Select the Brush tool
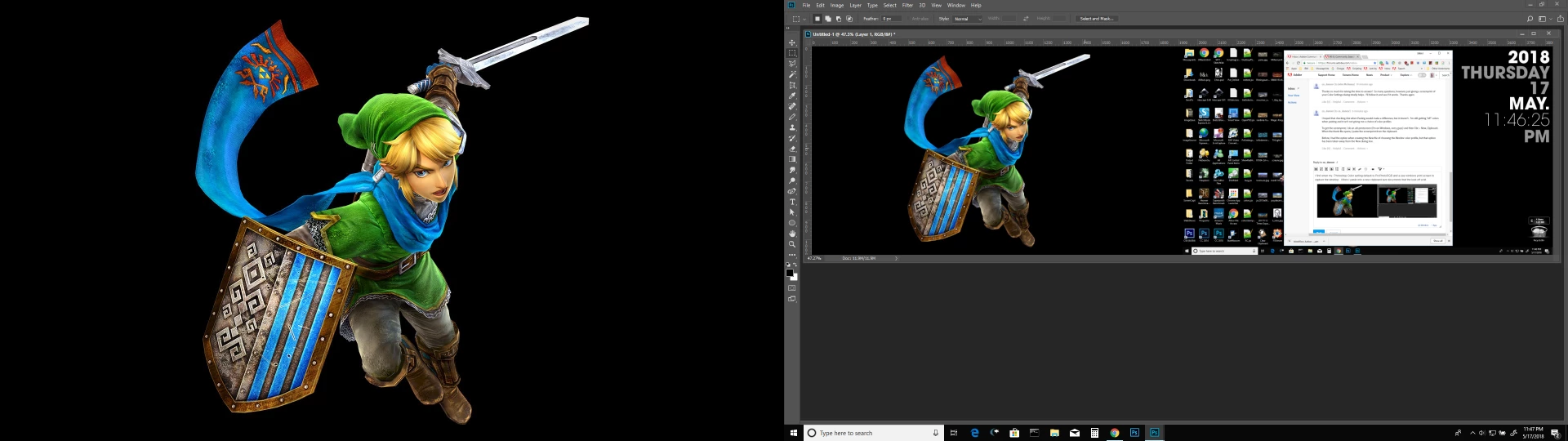 click(792, 117)
